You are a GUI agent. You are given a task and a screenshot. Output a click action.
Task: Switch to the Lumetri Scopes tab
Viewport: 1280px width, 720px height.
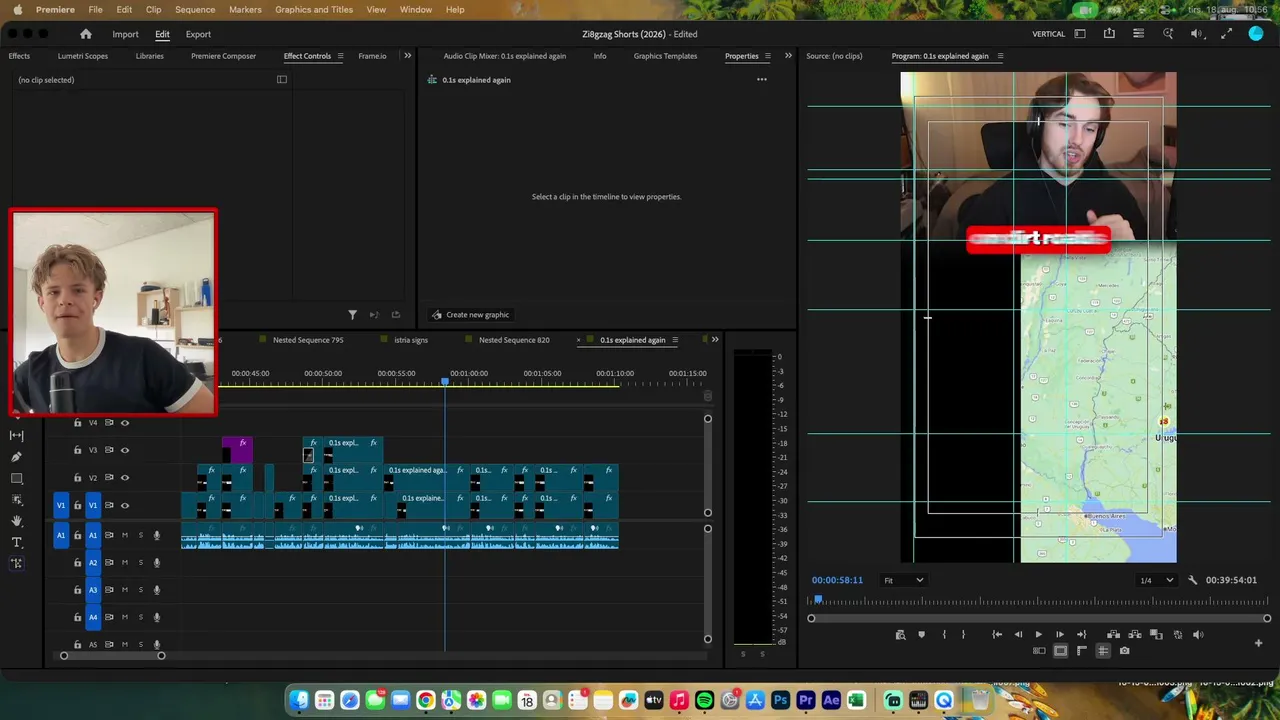(x=83, y=56)
